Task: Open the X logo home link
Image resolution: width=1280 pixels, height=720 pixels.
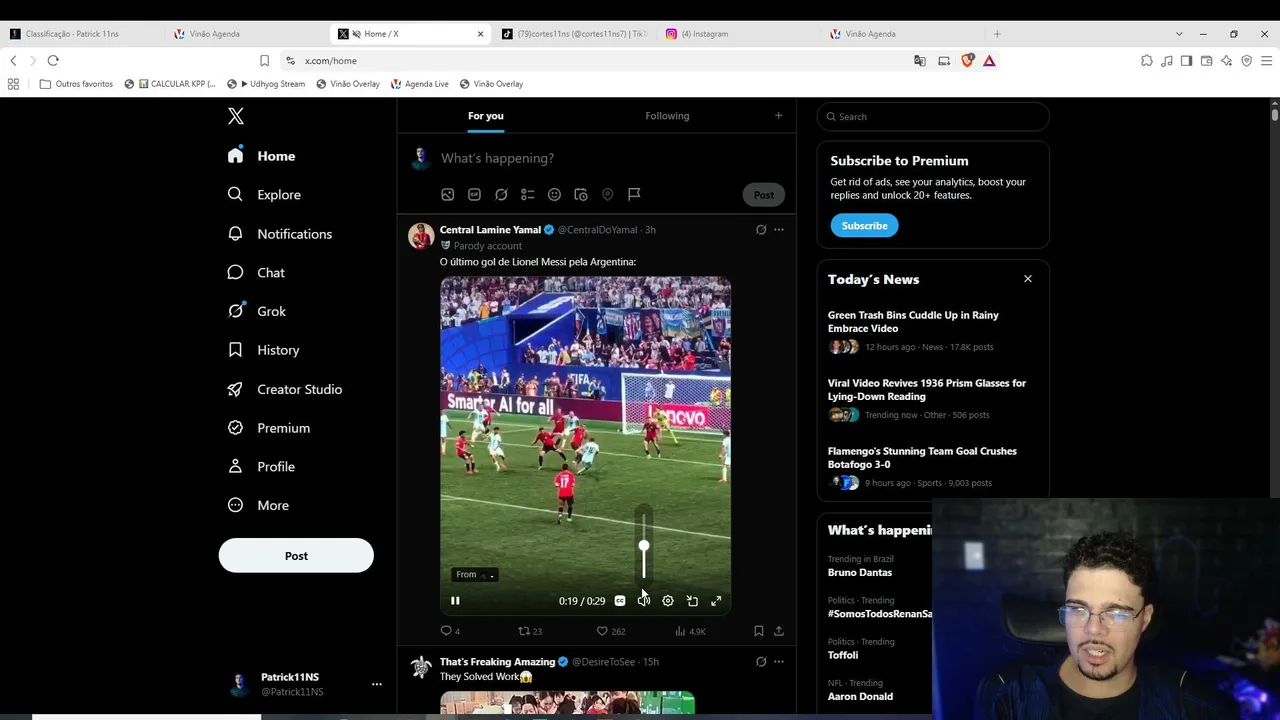Action: pyautogui.click(x=236, y=116)
